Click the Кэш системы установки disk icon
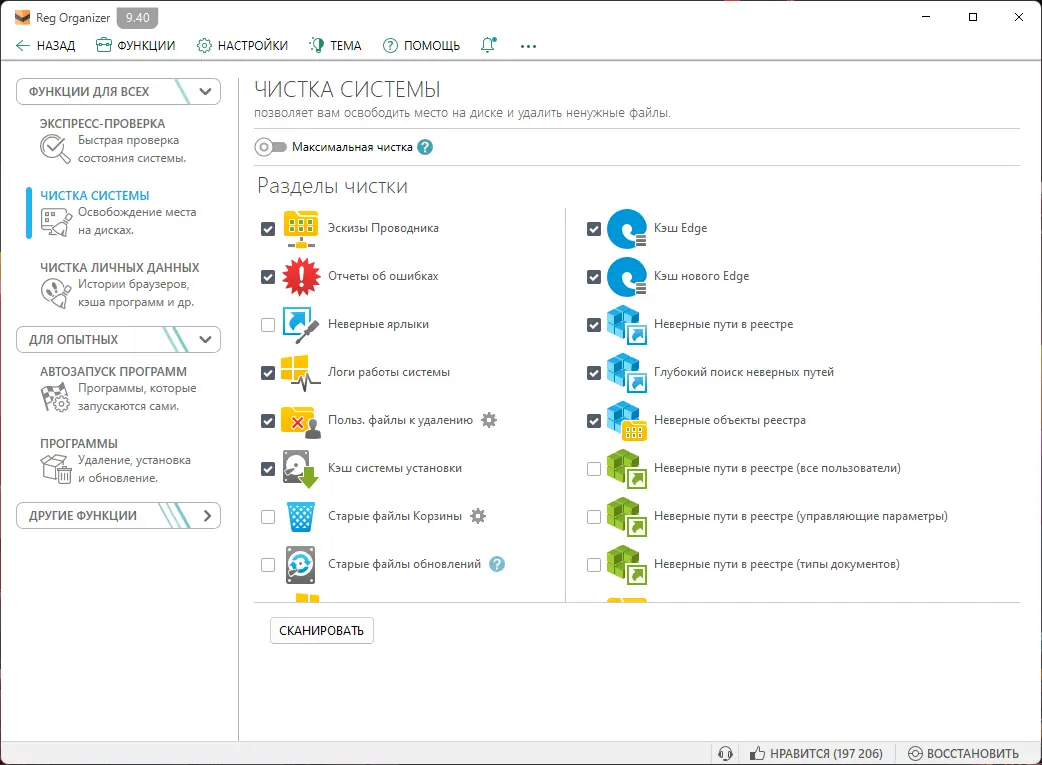Image resolution: width=1042 pixels, height=765 pixels. tap(301, 469)
